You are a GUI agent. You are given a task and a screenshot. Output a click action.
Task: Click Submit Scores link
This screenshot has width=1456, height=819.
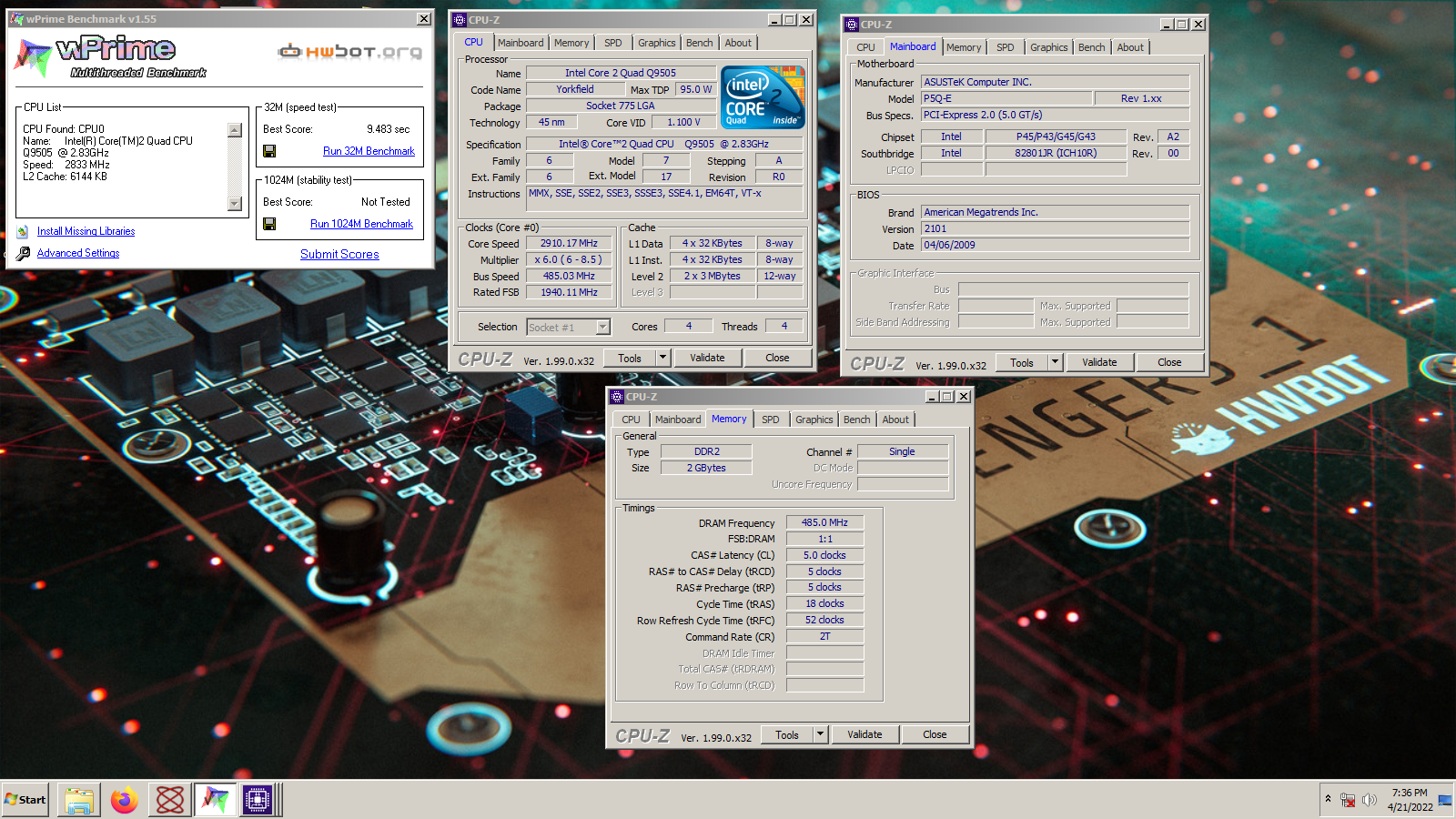click(339, 255)
